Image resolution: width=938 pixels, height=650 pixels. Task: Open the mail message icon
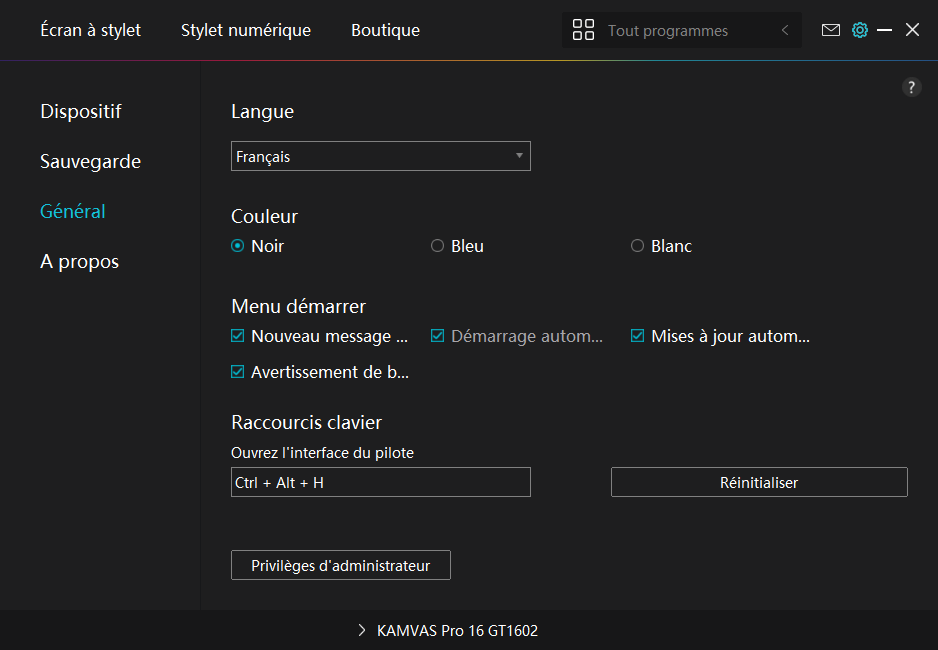[830, 30]
